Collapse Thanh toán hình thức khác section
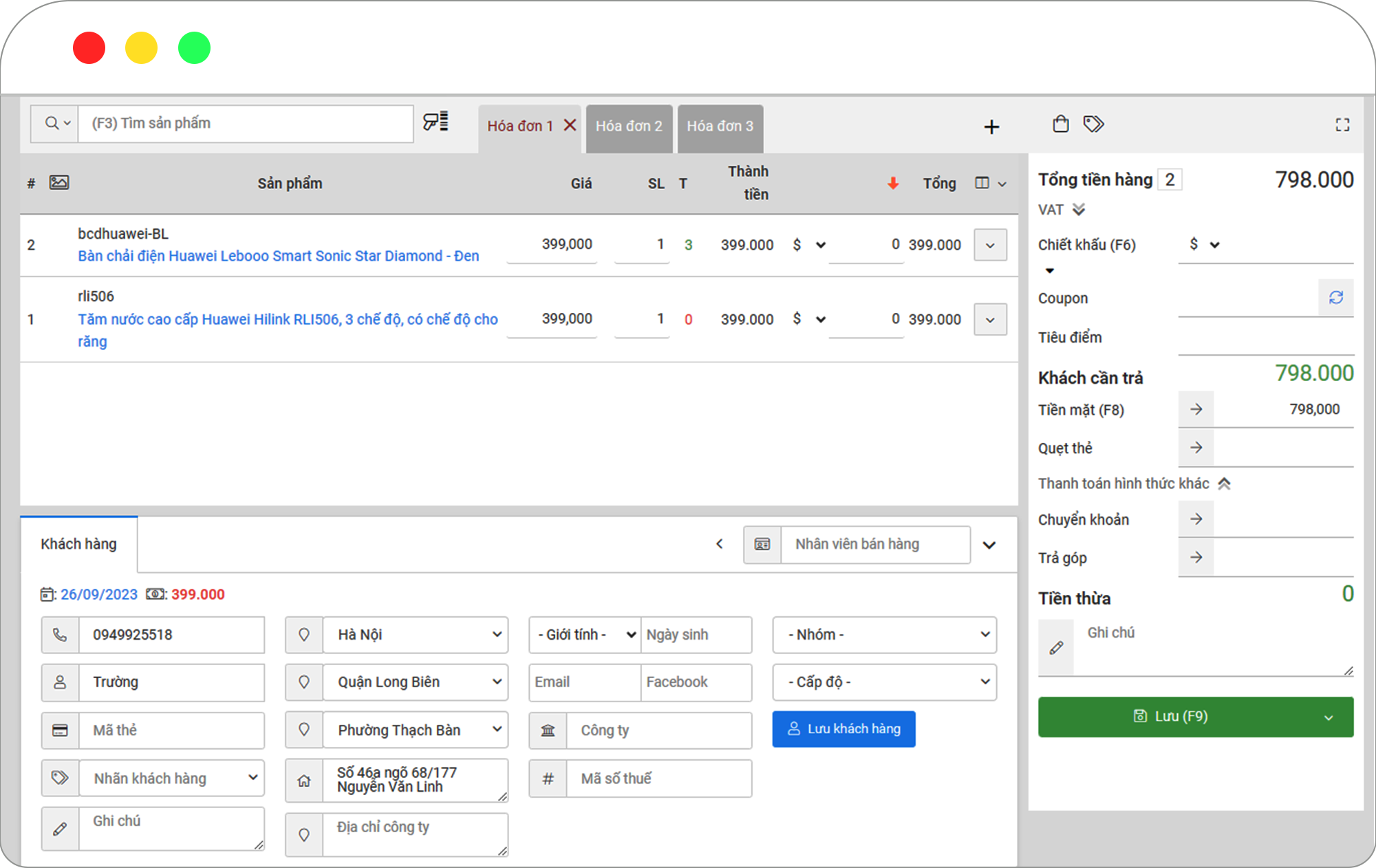Viewport: 1376px width, 868px height. click(x=1224, y=484)
